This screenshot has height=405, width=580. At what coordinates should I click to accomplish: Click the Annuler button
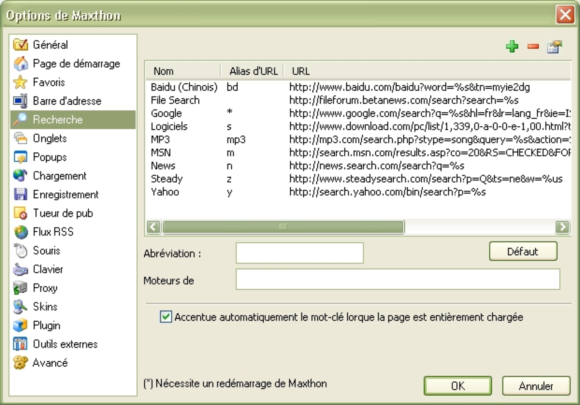click(x=536, y=386)
